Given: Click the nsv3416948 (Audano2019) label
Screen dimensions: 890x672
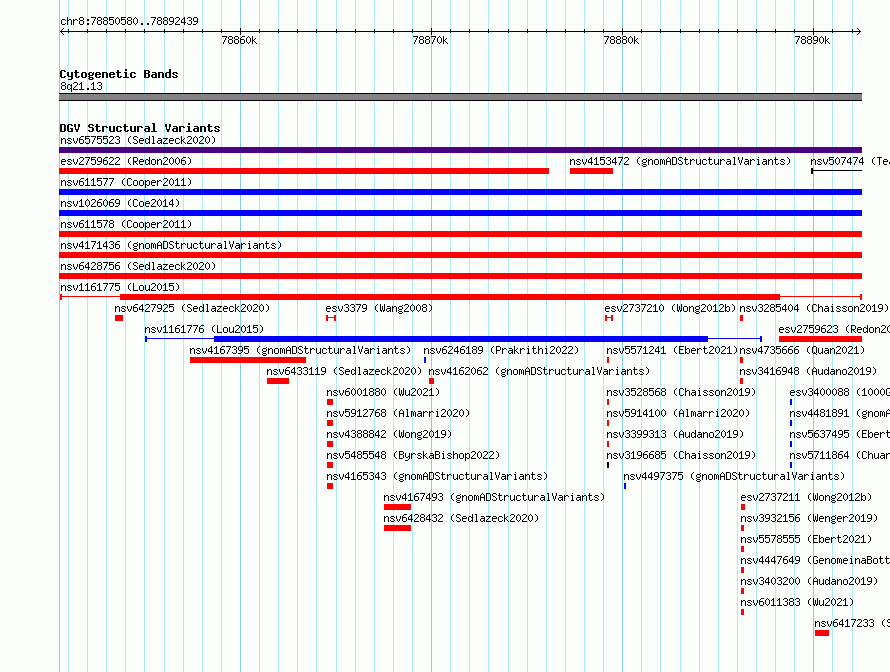Looking at the screenshot, I should coord(808,371).
